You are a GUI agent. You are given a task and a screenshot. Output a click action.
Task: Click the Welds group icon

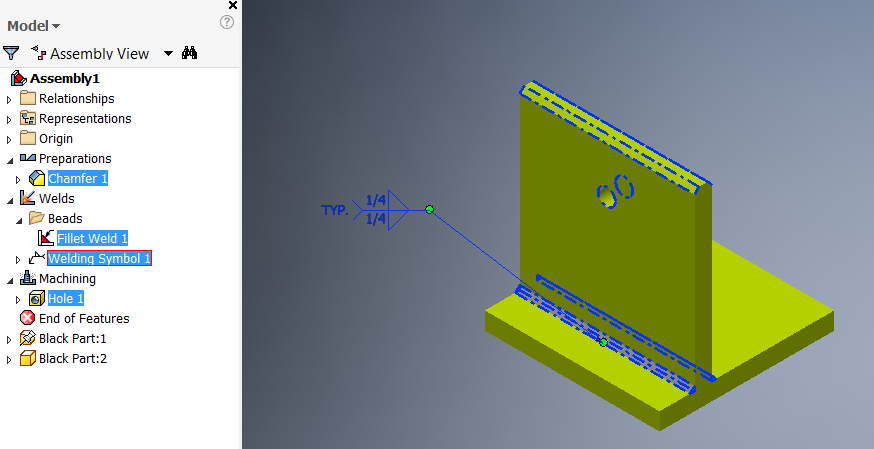tap(28, 198)
